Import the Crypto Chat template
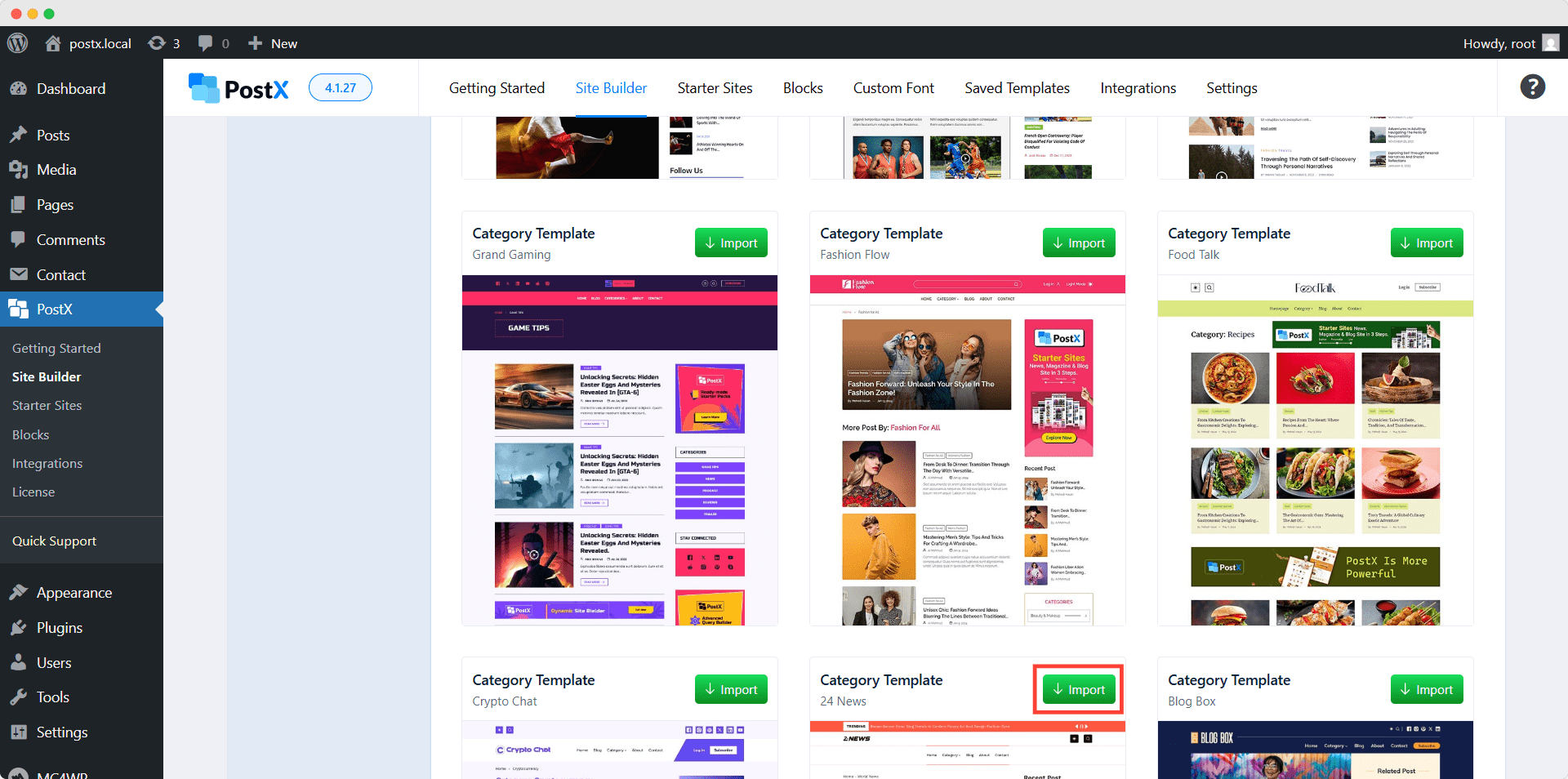The image size is (1568, 779). click(x=731, y=689)
